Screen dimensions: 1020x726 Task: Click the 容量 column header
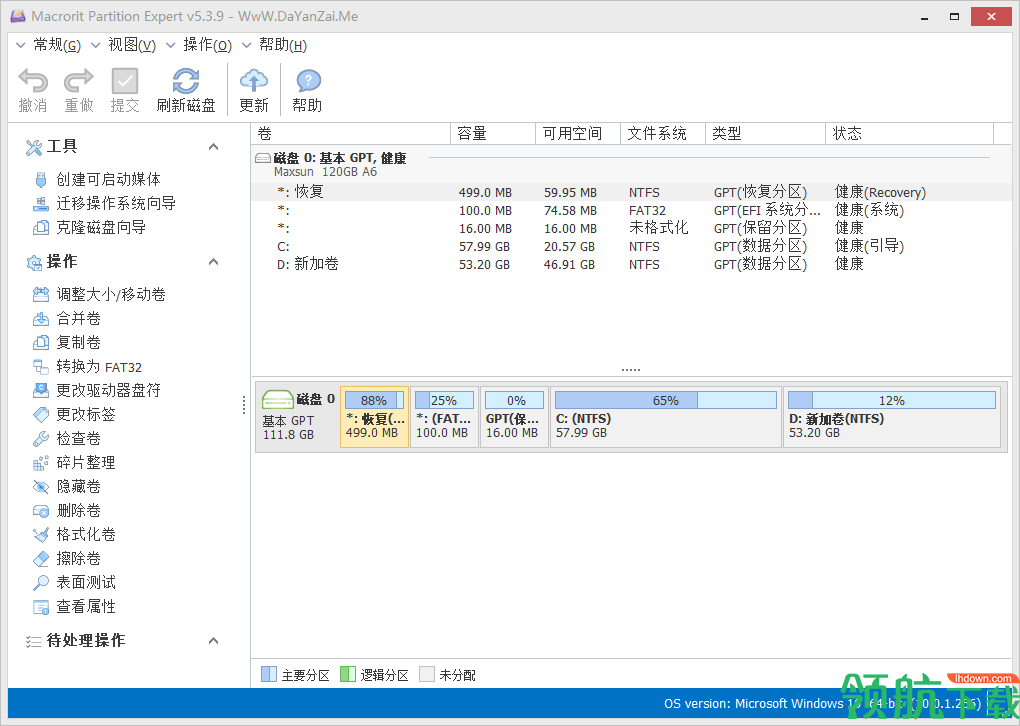pos(492,133)
